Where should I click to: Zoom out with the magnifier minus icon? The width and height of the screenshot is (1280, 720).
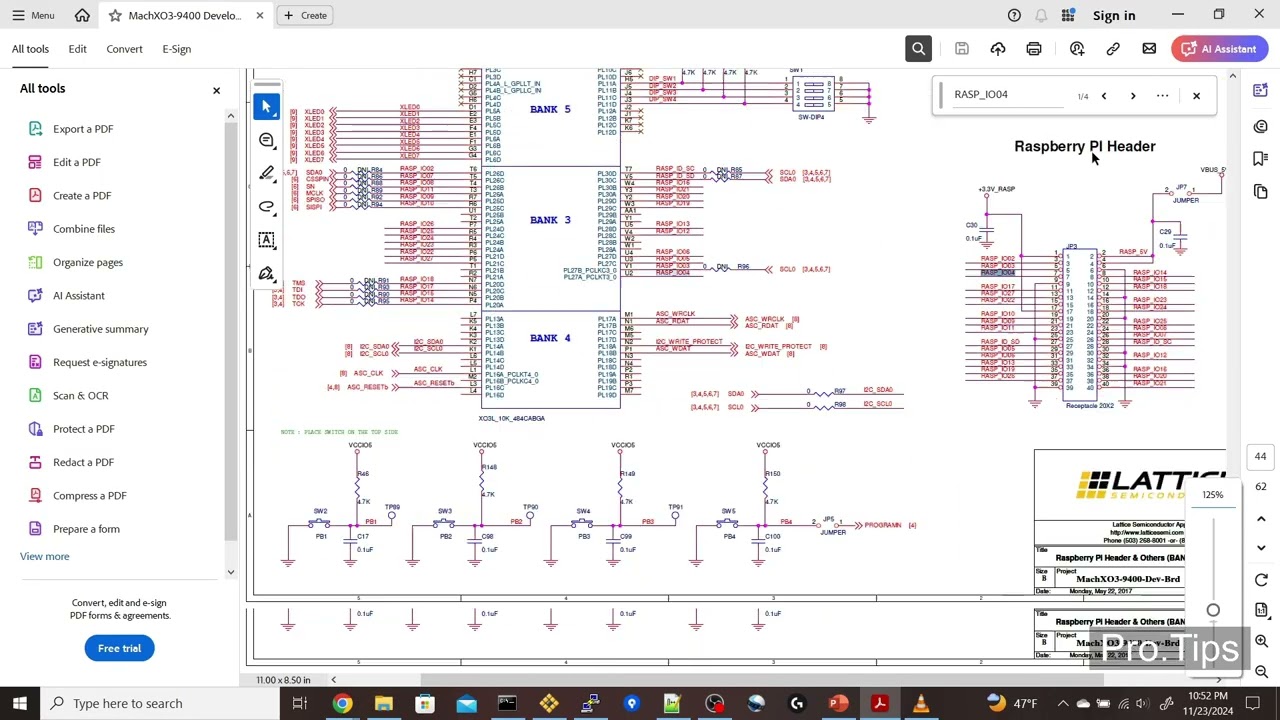(1261, 671)
